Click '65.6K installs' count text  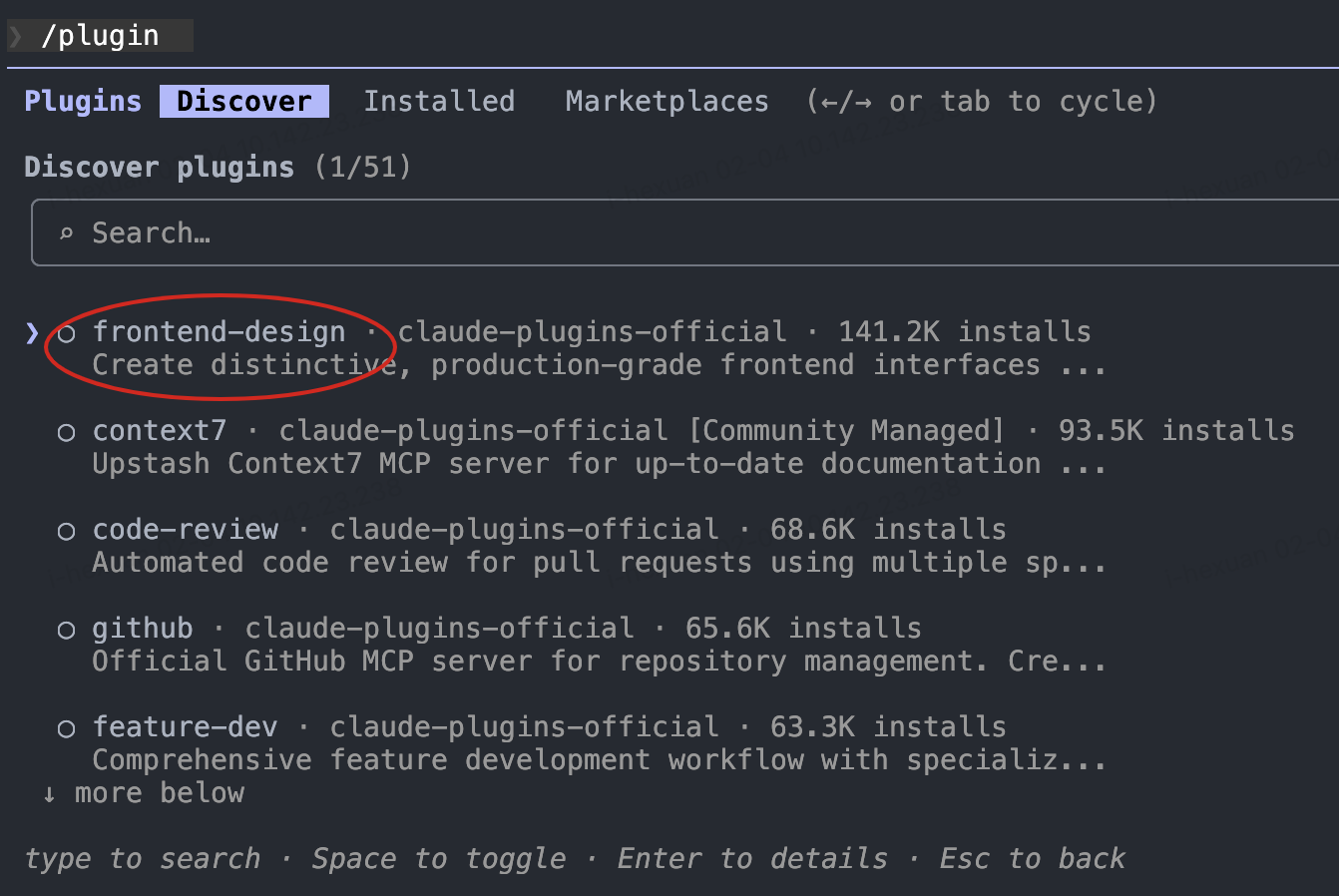coord(803,628)
